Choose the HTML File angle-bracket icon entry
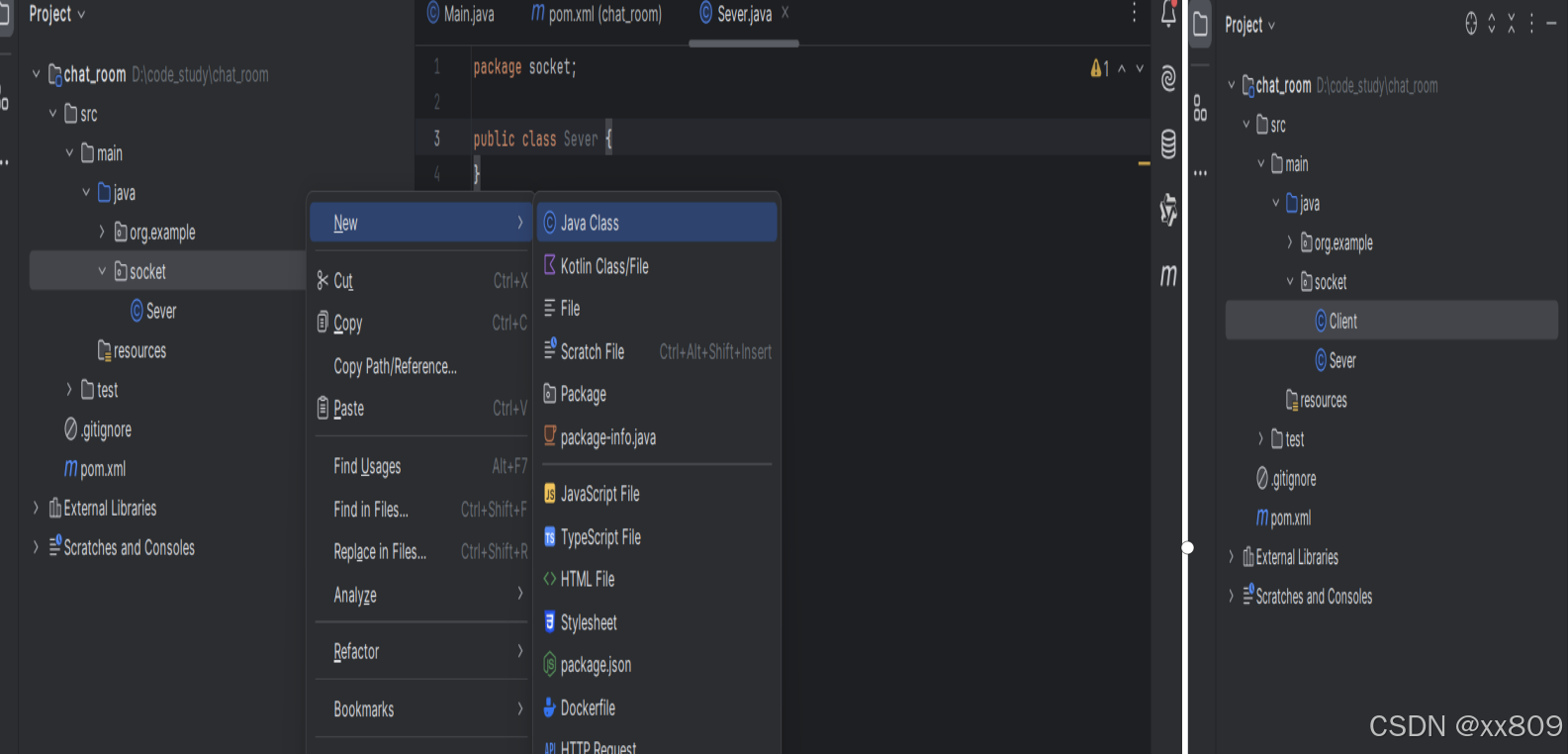Viewport: 1568px width, 754px height. pos(657,579)
